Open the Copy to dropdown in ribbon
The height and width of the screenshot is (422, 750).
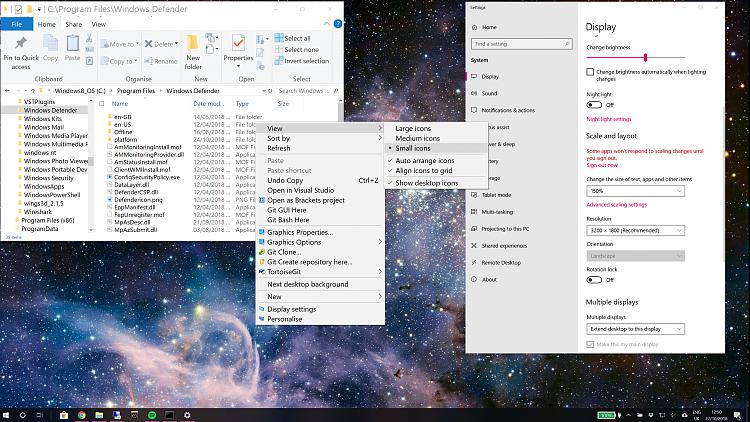120,61
